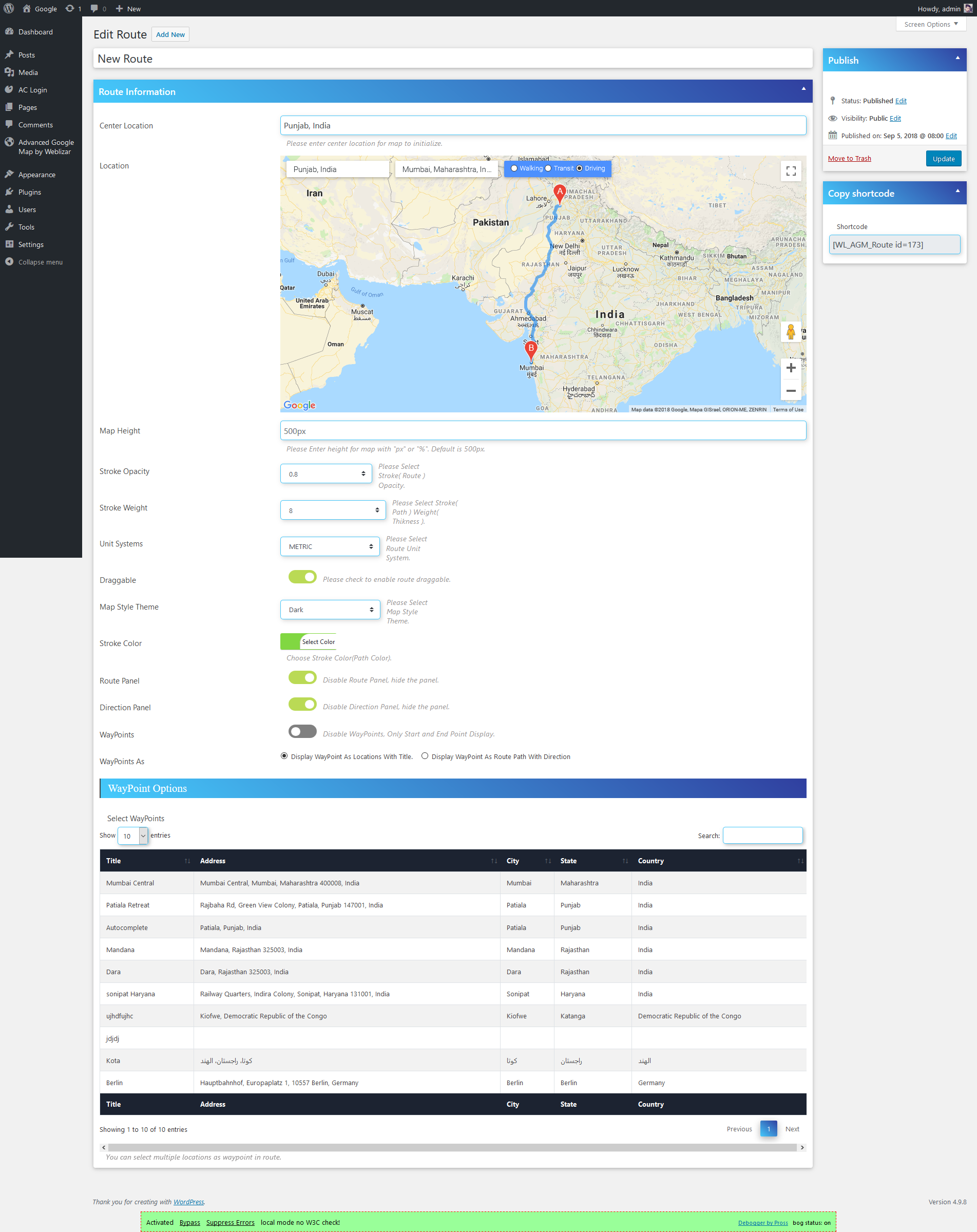The height and width of the screenshot is (1232, 977).
Task: Enable the WayPoints toggle switch
Action: point(302,731)
